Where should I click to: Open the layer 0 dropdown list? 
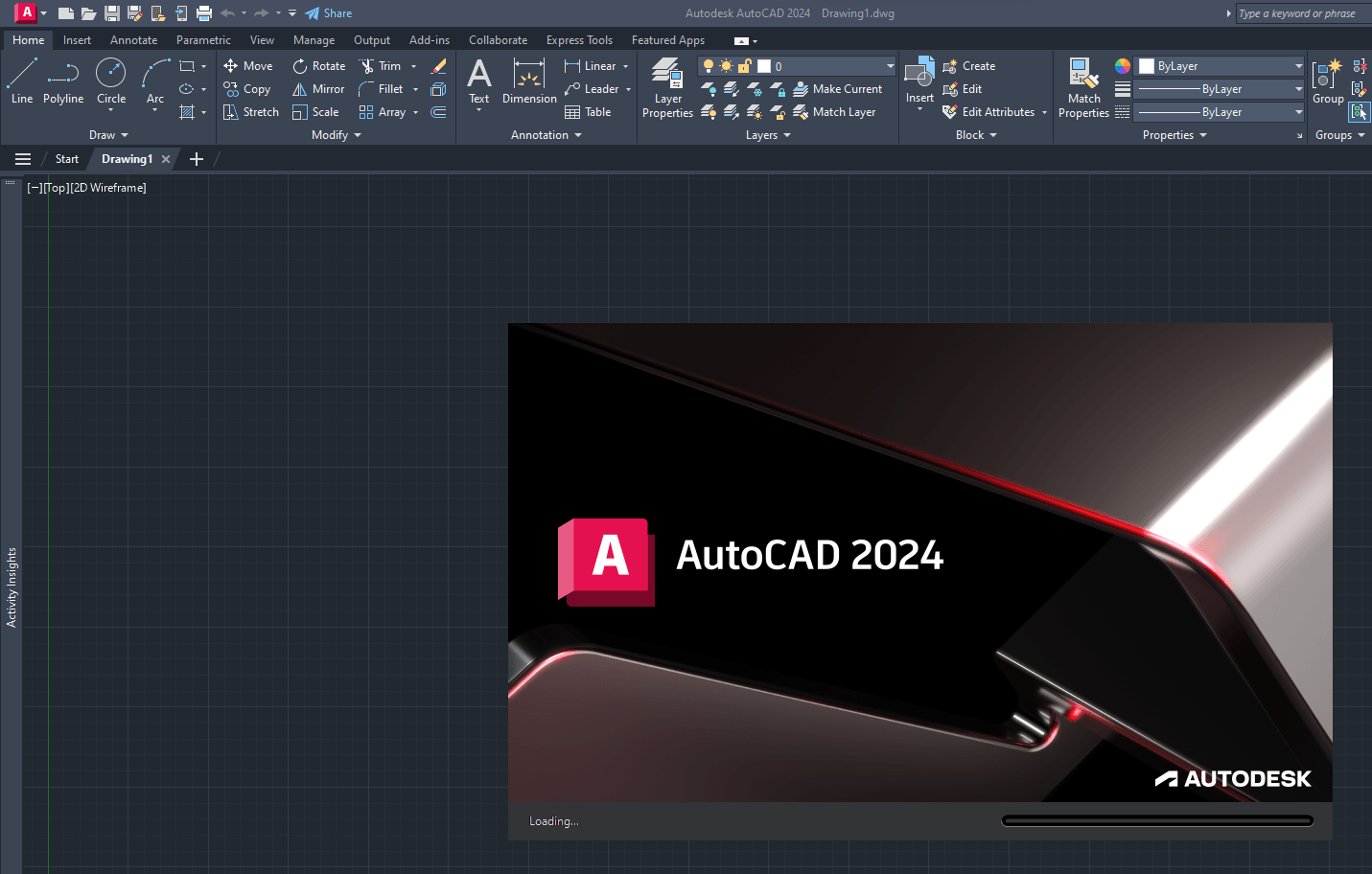[x=891, y=66]
